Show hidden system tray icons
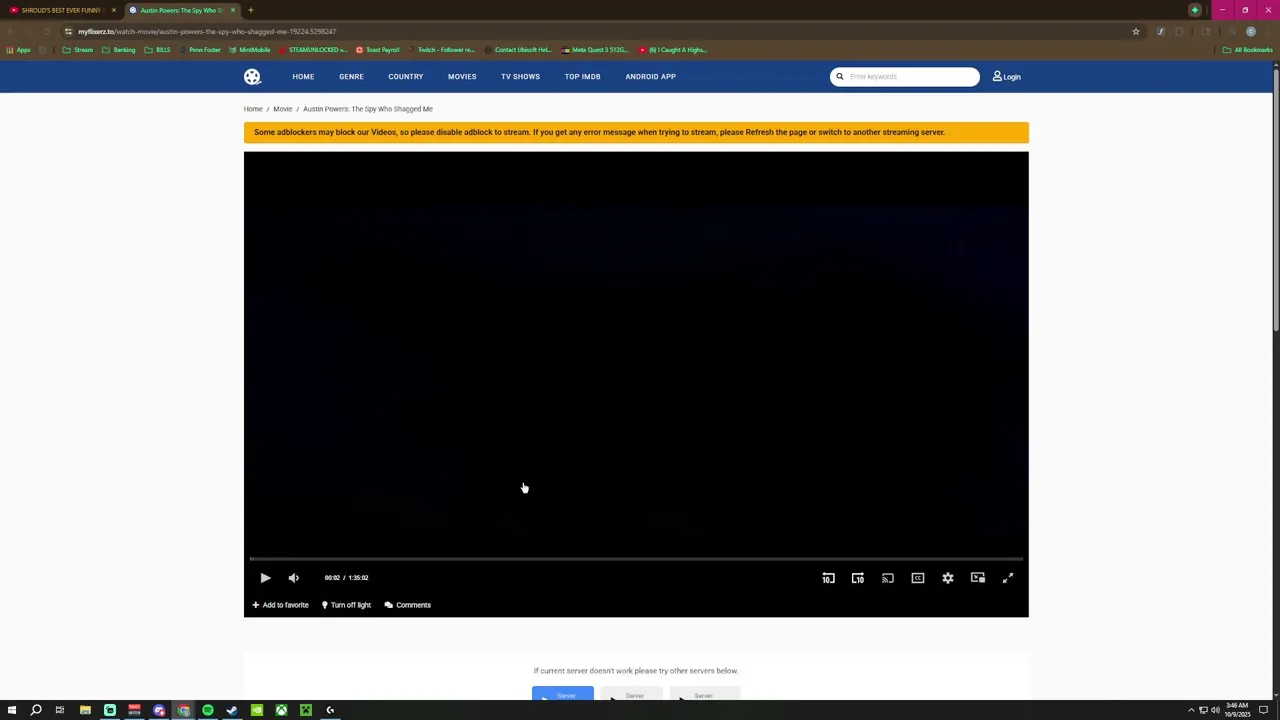Screen dimensions: 1280x720 (1191, 710)
